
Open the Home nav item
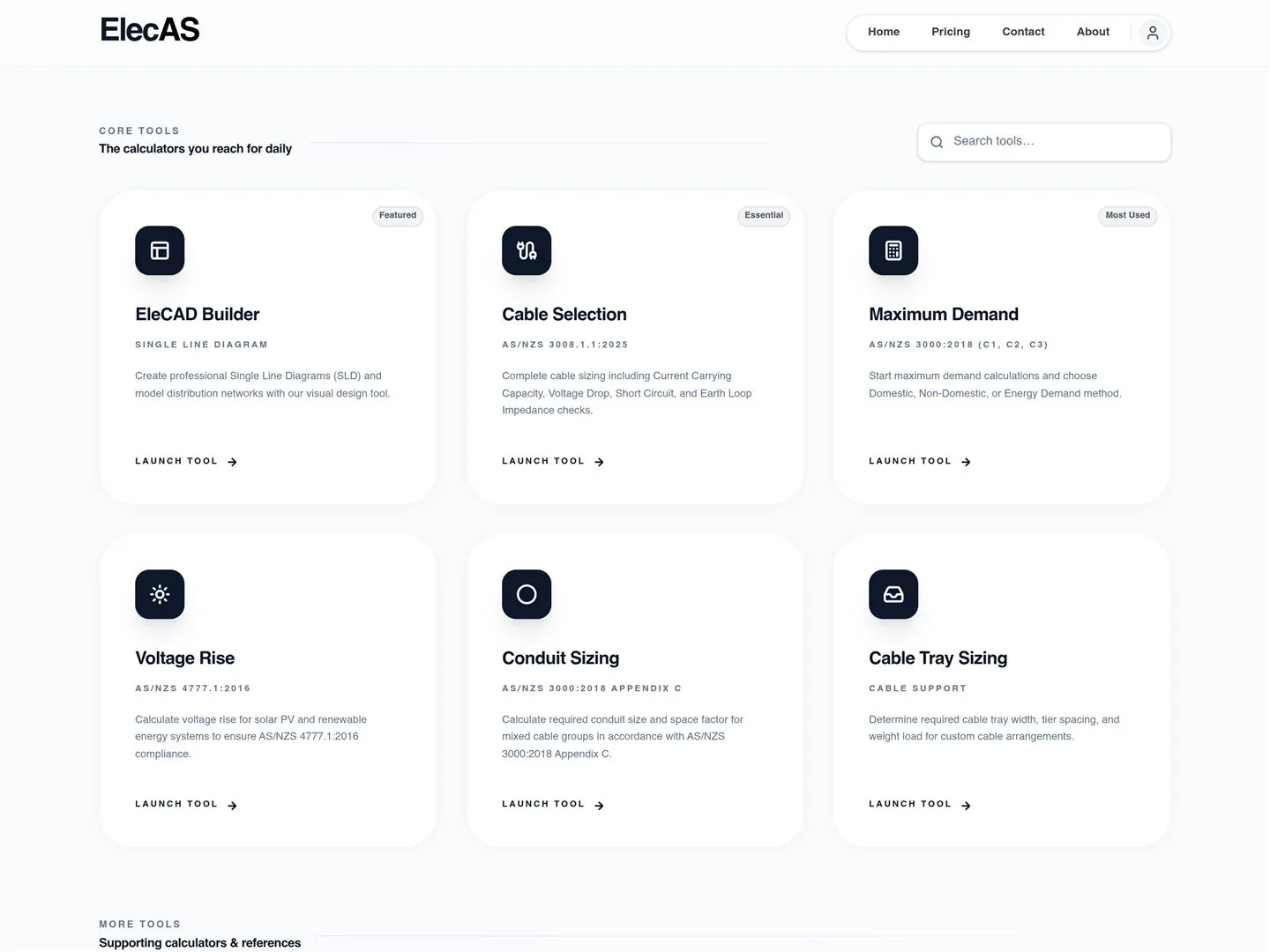tap(884, 32)
